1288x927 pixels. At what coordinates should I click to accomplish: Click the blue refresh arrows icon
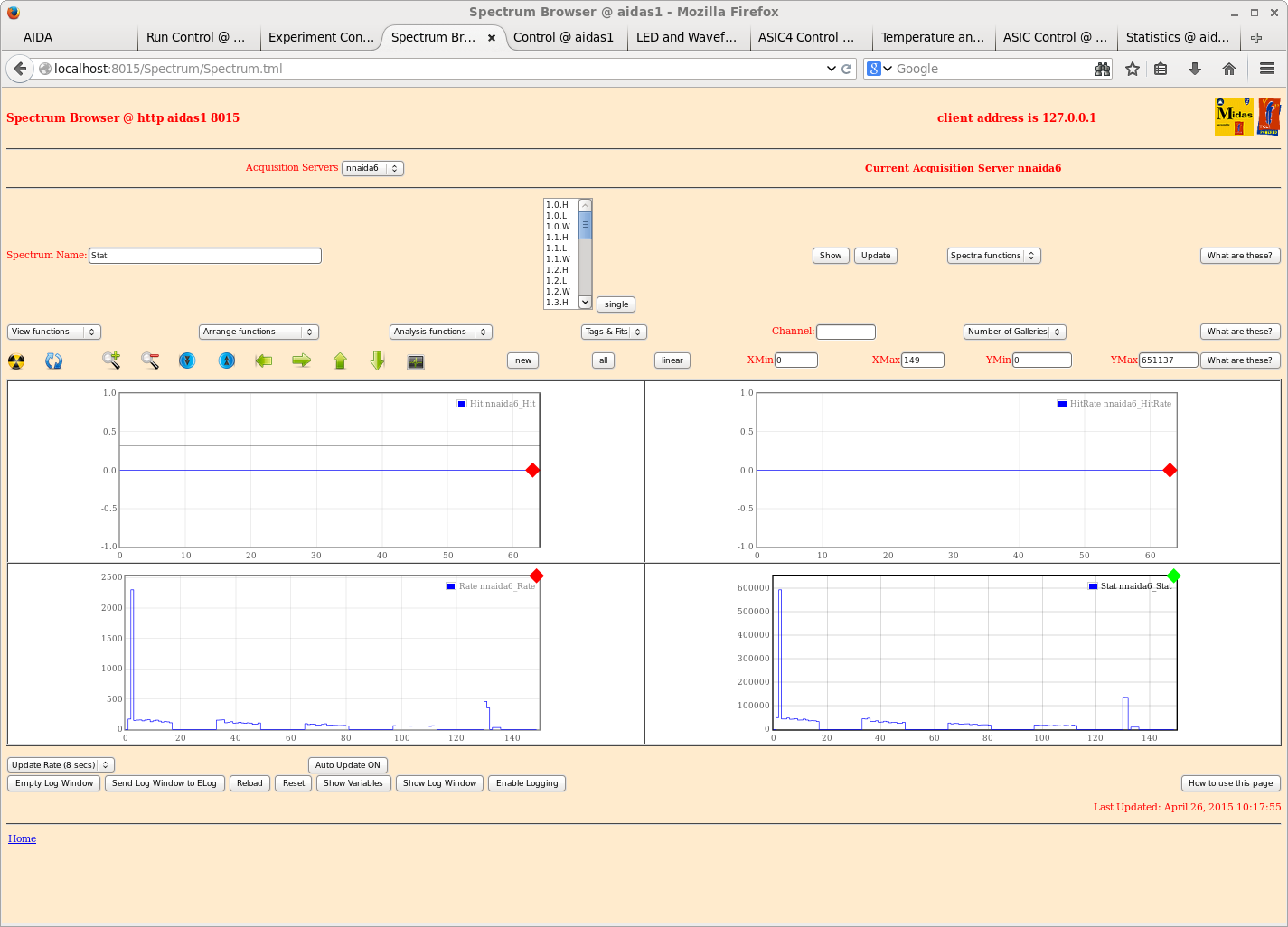tap(54, 361)
